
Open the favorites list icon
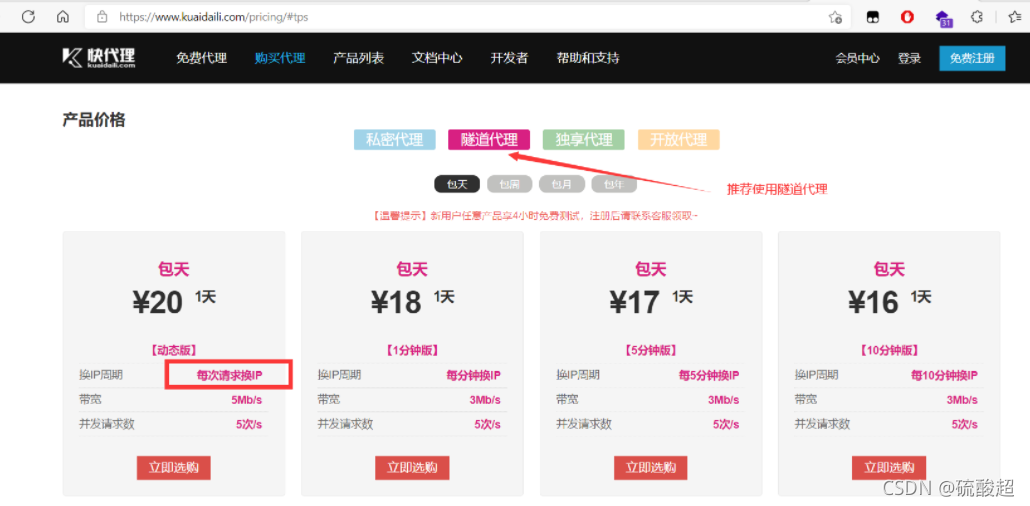pyautogui.click(x=1014, y=17)
